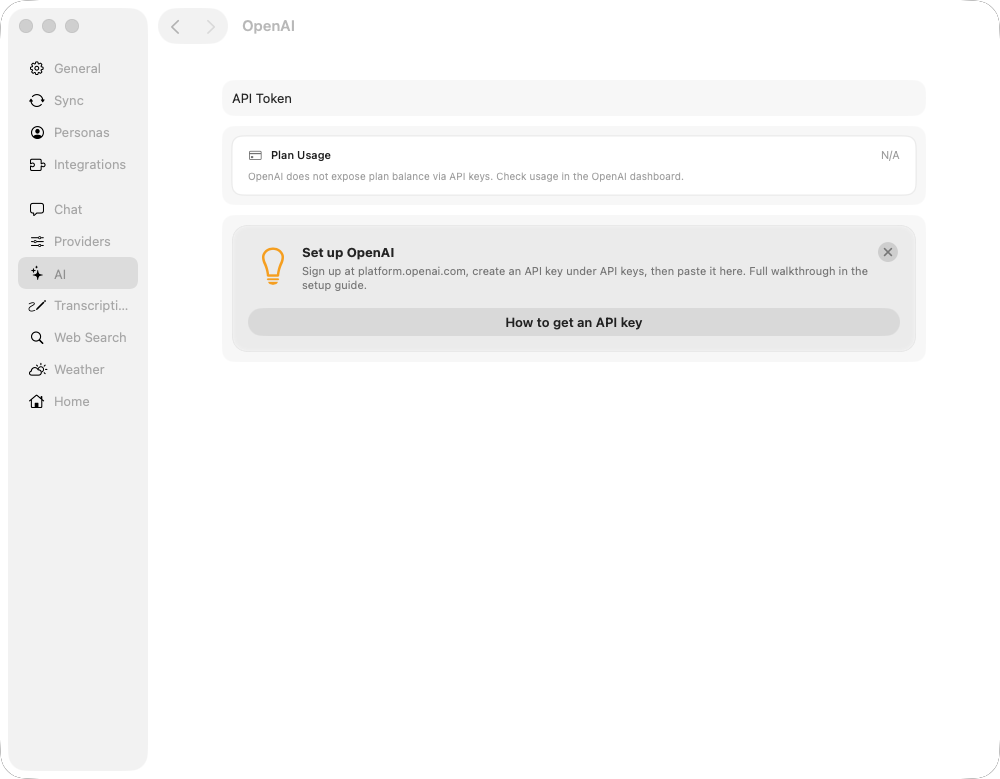Open the General settings section
Screen dimensions: 1000x779
pos(78,68)
